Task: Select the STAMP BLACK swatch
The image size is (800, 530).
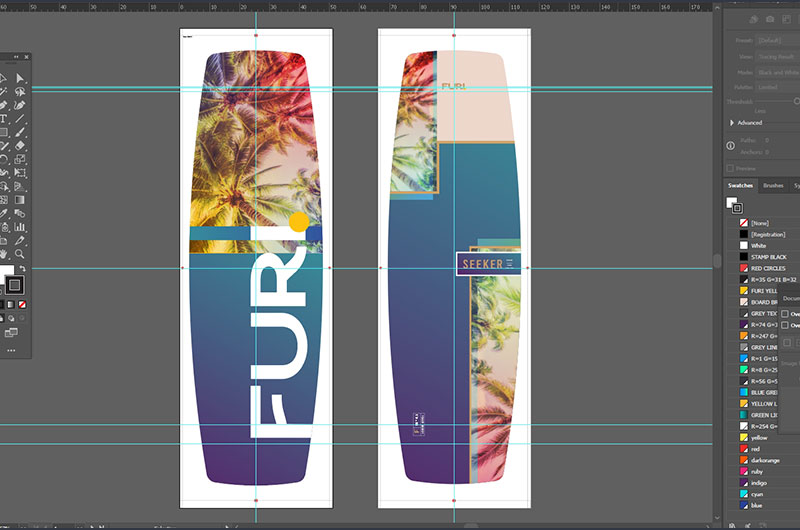Action: [x=765, y=257]
